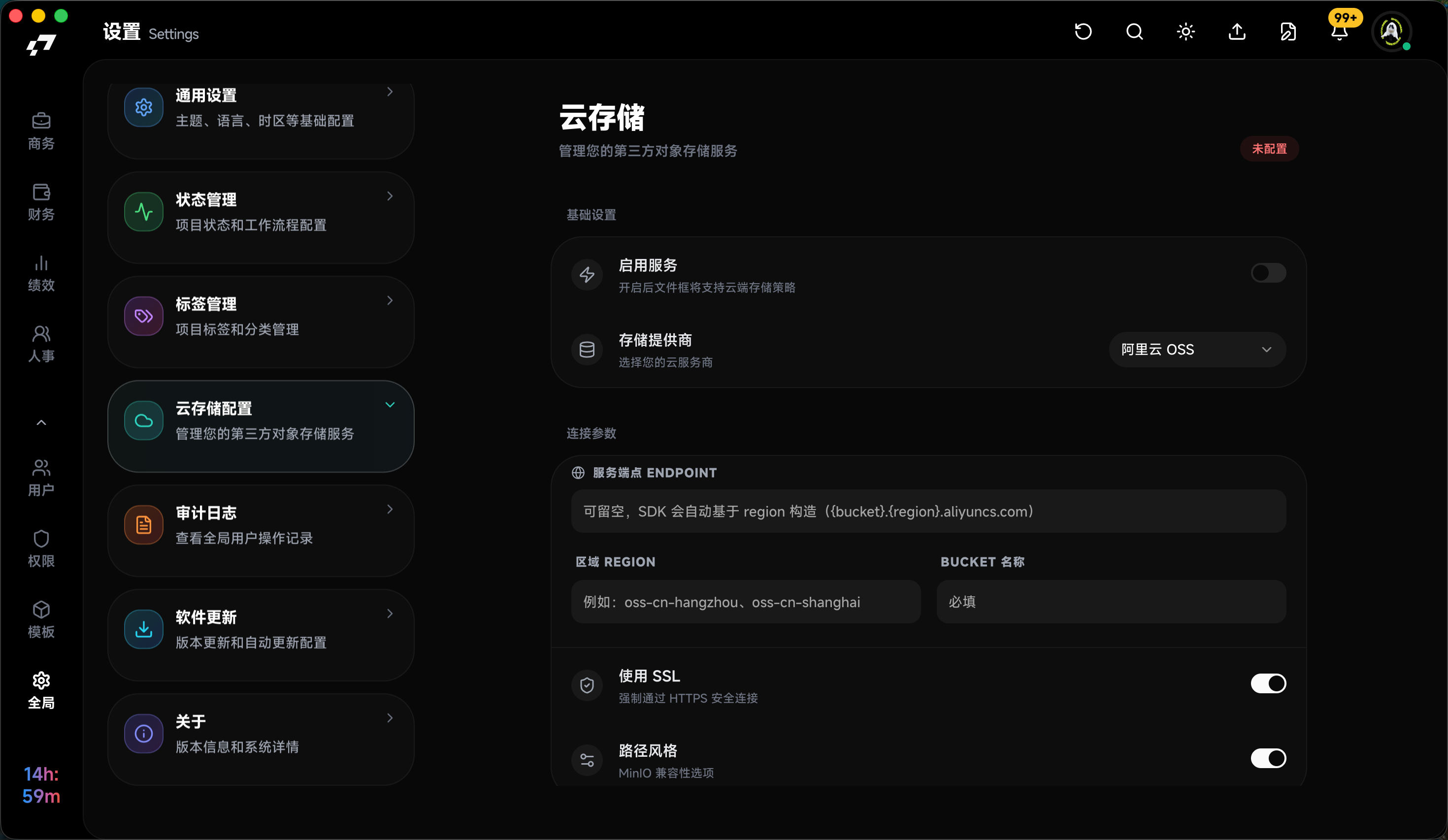Expand 标签管理 via its chevron
1448x840 pixels.
tap(390, 300)
